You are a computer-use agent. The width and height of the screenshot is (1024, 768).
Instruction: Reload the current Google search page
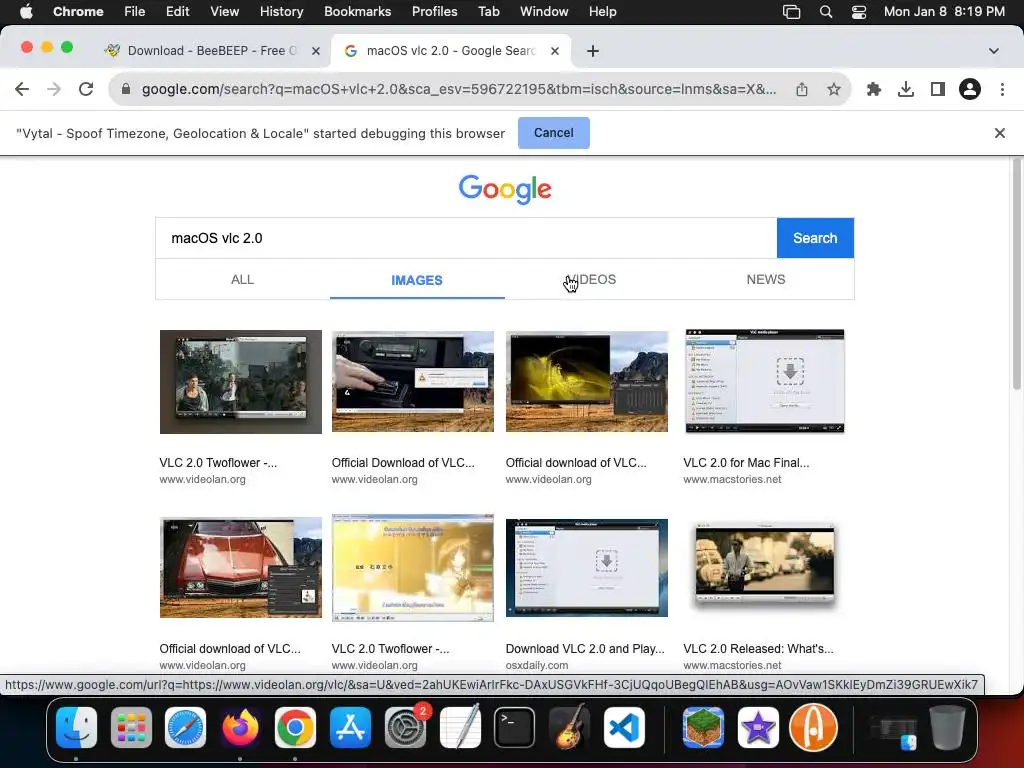[86, 89]
